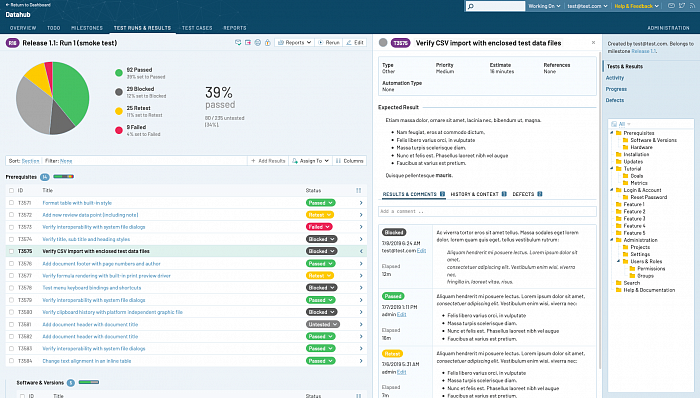The height and width of the screenshot is (398, 700).
Task: Click the print icon beside the run title
Action: (258, 42)
